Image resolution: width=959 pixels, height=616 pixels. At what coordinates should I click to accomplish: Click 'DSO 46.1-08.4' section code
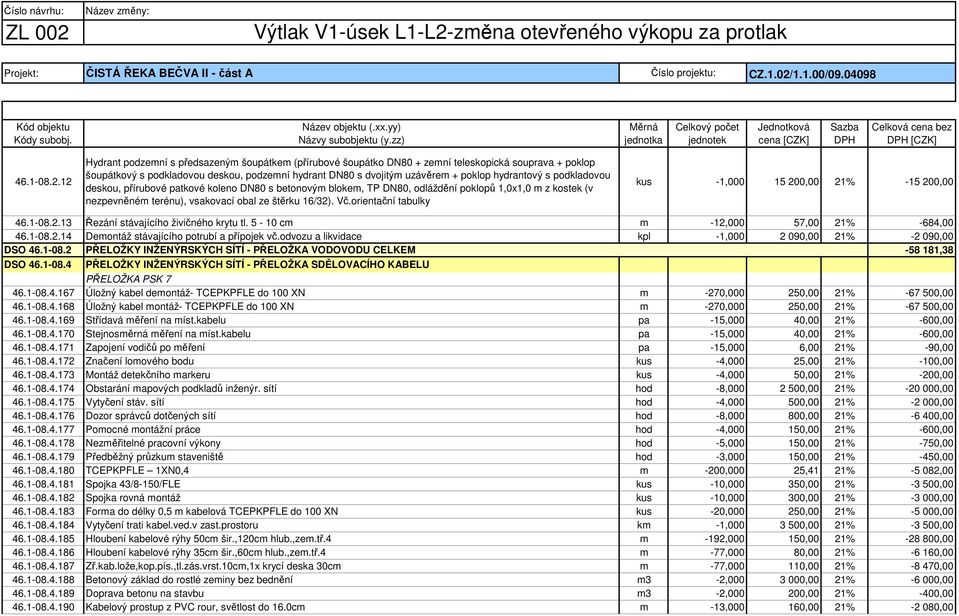[x=38, y=264]
